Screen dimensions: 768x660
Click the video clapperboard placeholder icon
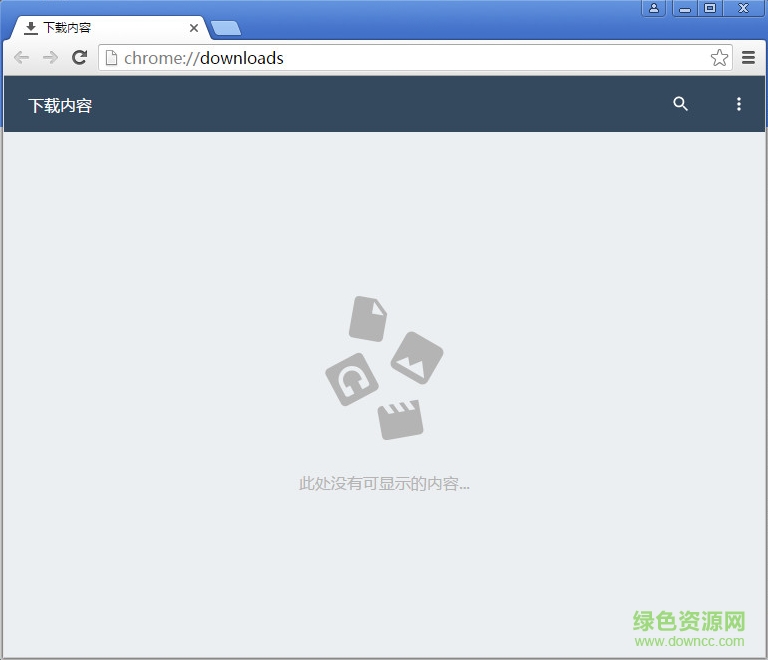(x=401, y=419)
